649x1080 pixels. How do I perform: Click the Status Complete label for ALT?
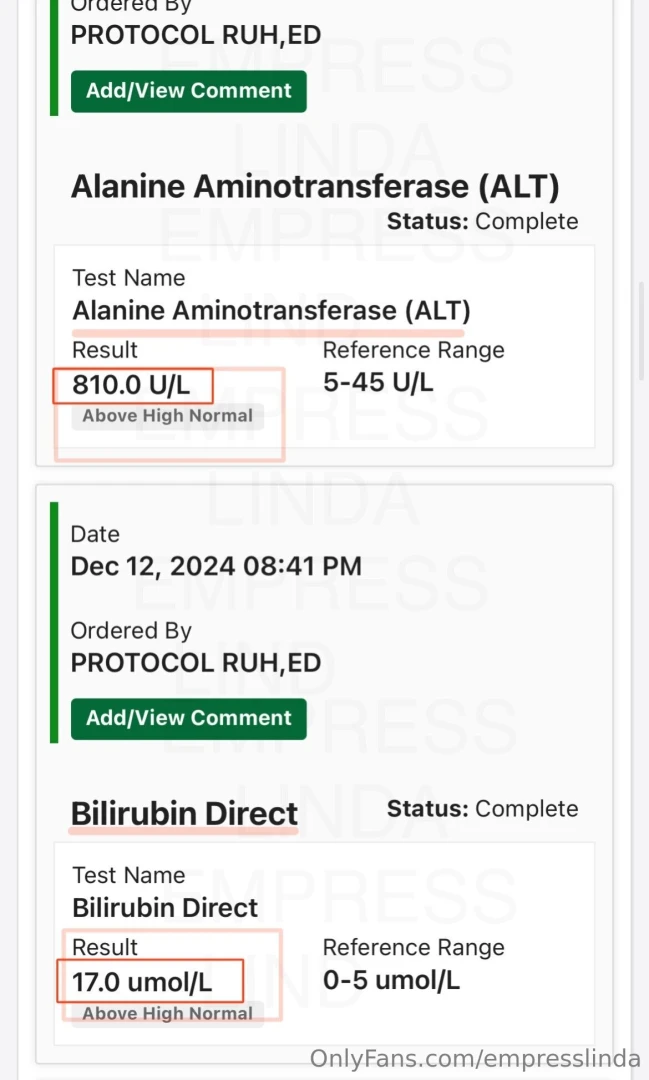pos(482,221)
